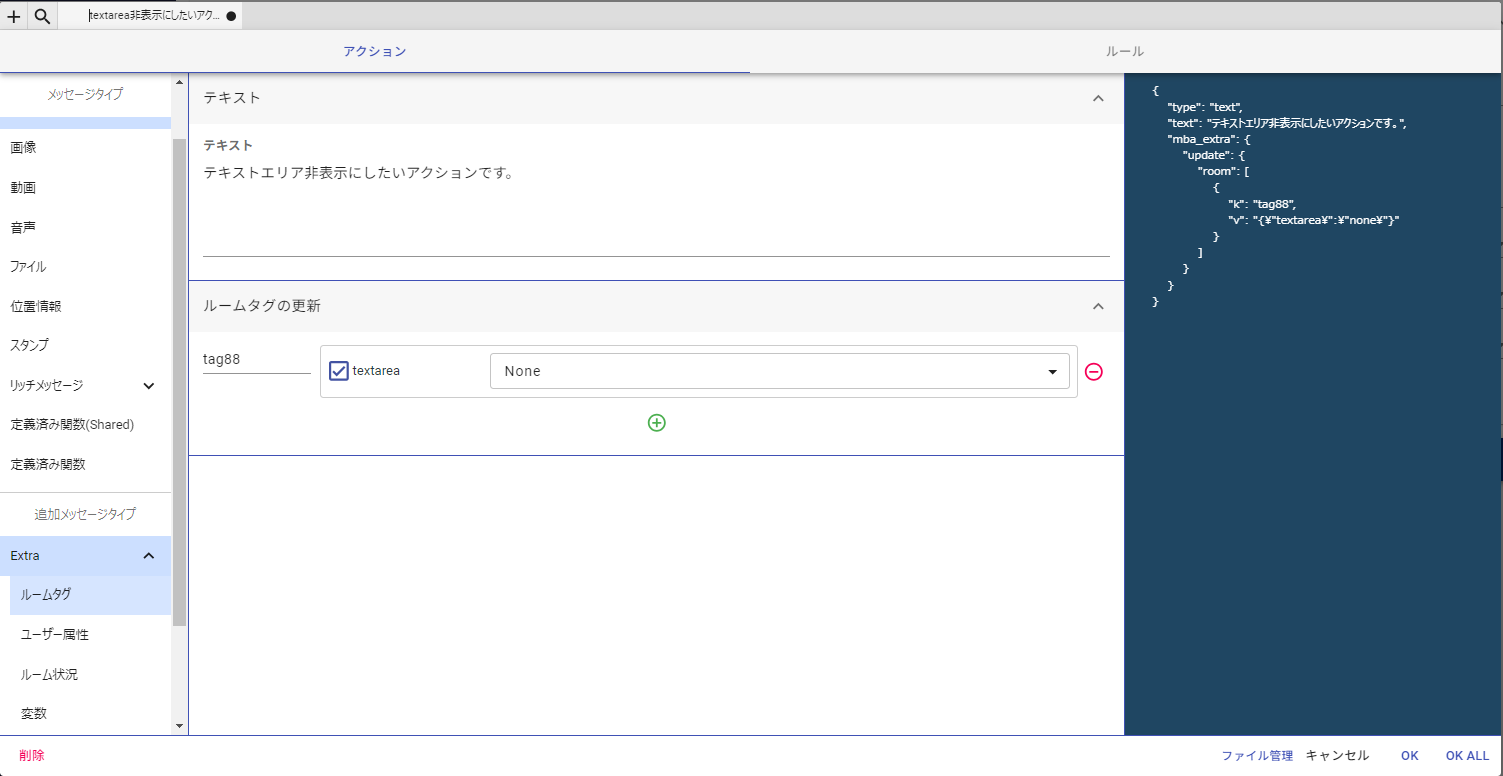Viewport: 1503px width, 776px height.
Task: Select 画像 message type
Action: tap(85, 147)
